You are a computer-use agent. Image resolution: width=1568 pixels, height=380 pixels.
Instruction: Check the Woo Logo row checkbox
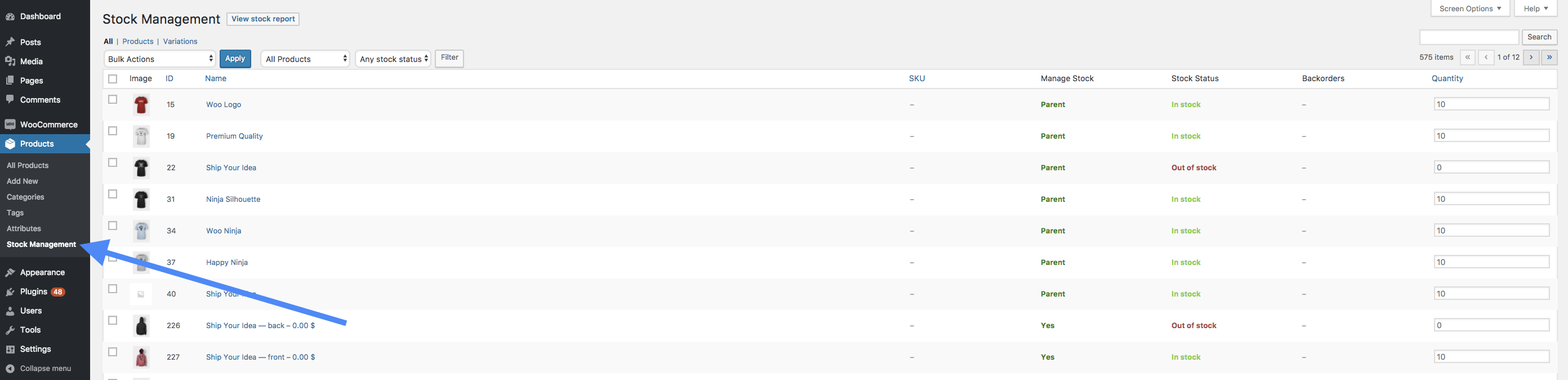[113, 99]
